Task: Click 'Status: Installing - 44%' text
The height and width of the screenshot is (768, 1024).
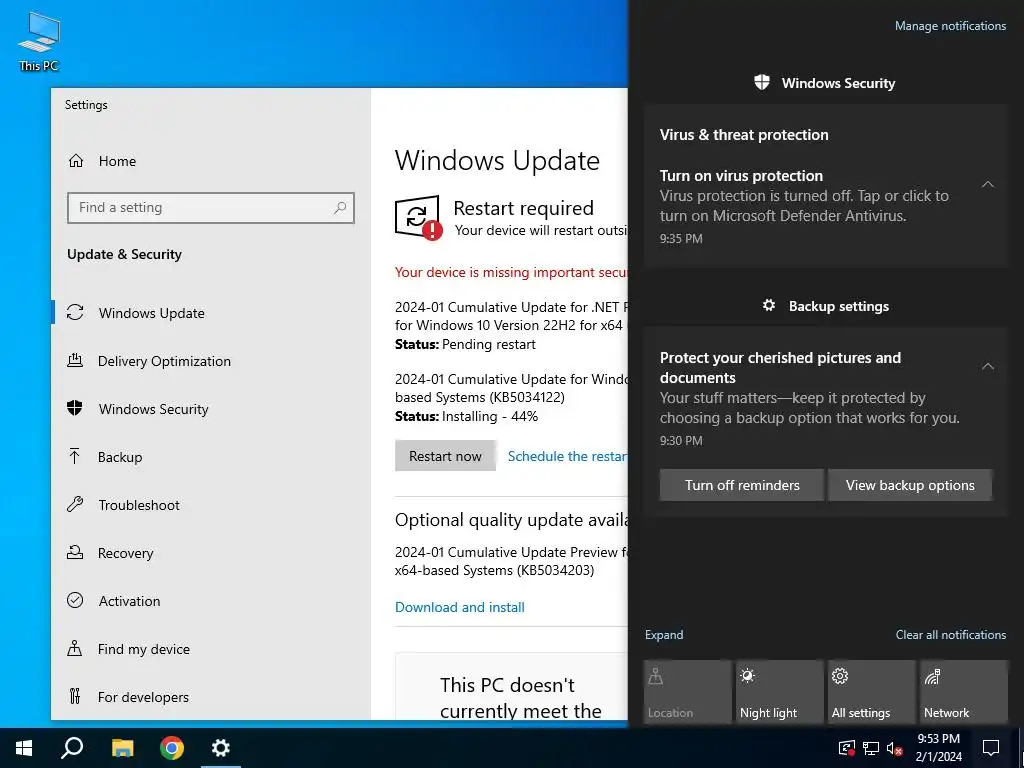Action: pyautogui.click(x=466, y=416)
